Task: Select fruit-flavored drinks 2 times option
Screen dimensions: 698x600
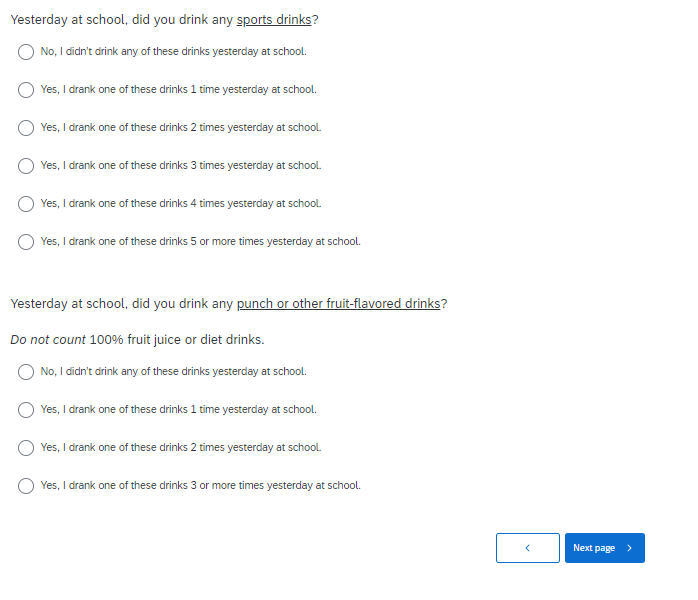Action: click(x=26, y=448)
